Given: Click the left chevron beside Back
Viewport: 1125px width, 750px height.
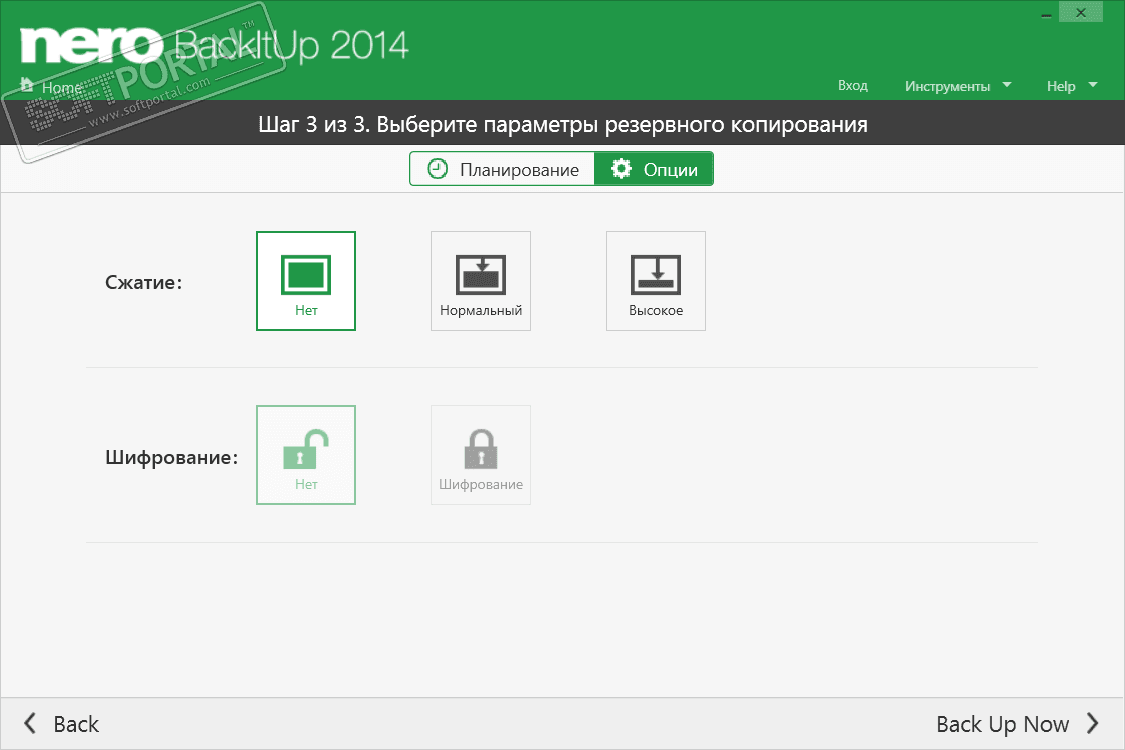Looking at the screenshot, I should (29, 723).
